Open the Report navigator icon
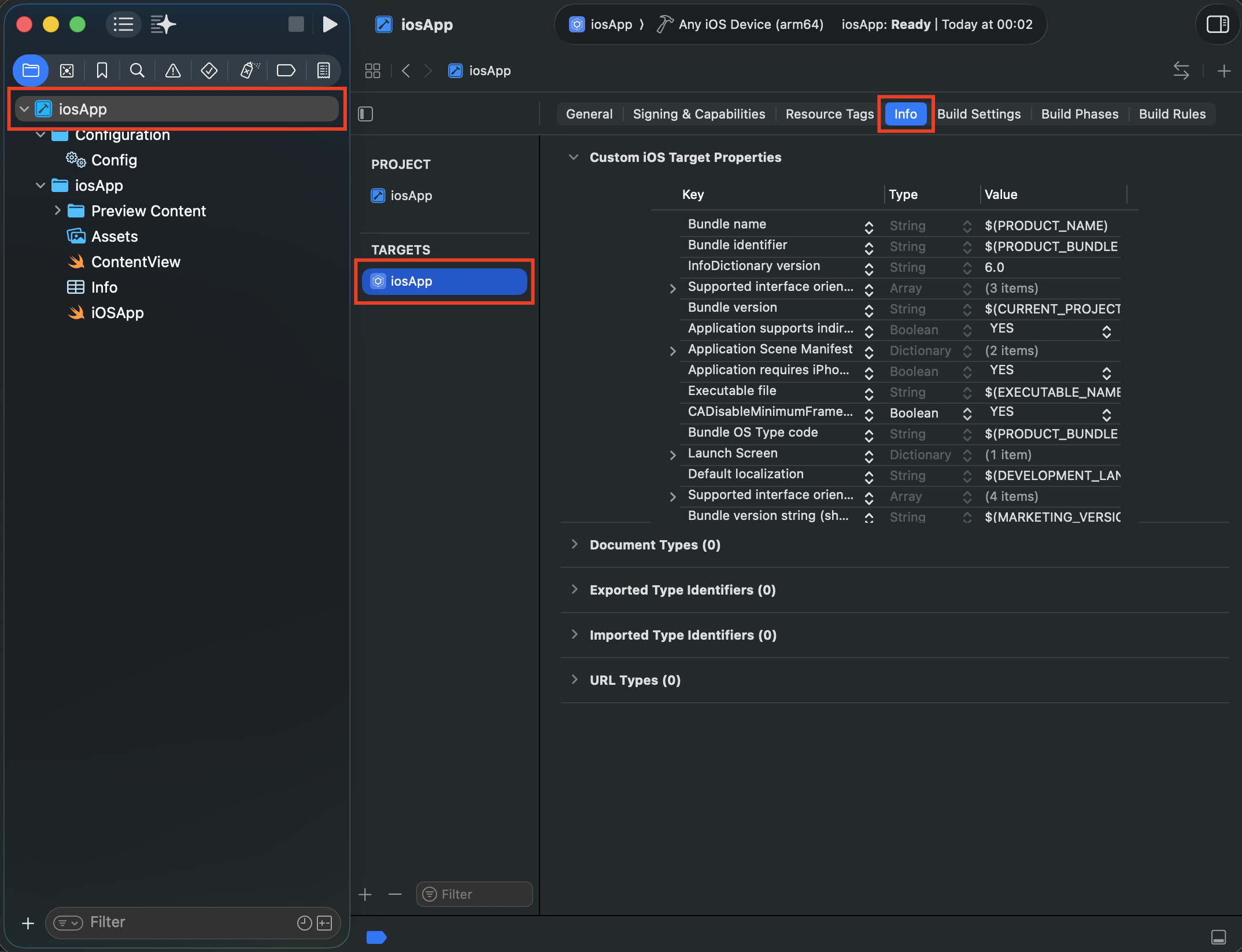This screenshot has height=952, width=1242. click(x=323, y=71)
